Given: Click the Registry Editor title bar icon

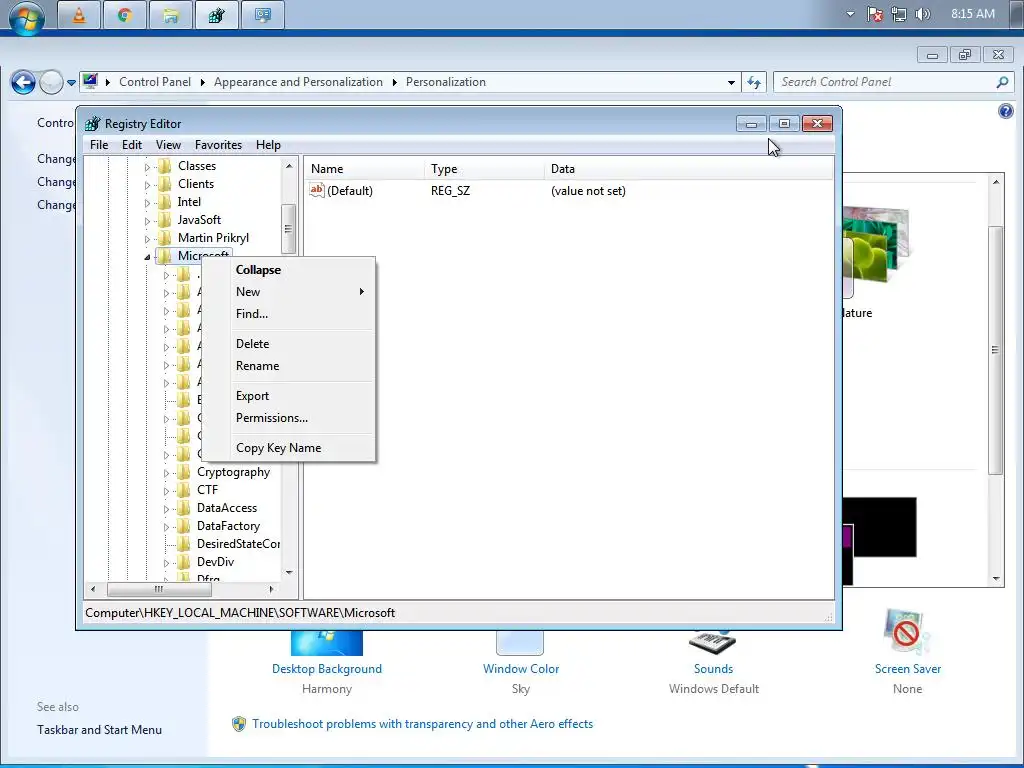Looking at the screenshot, I should [x=93, y=123].
